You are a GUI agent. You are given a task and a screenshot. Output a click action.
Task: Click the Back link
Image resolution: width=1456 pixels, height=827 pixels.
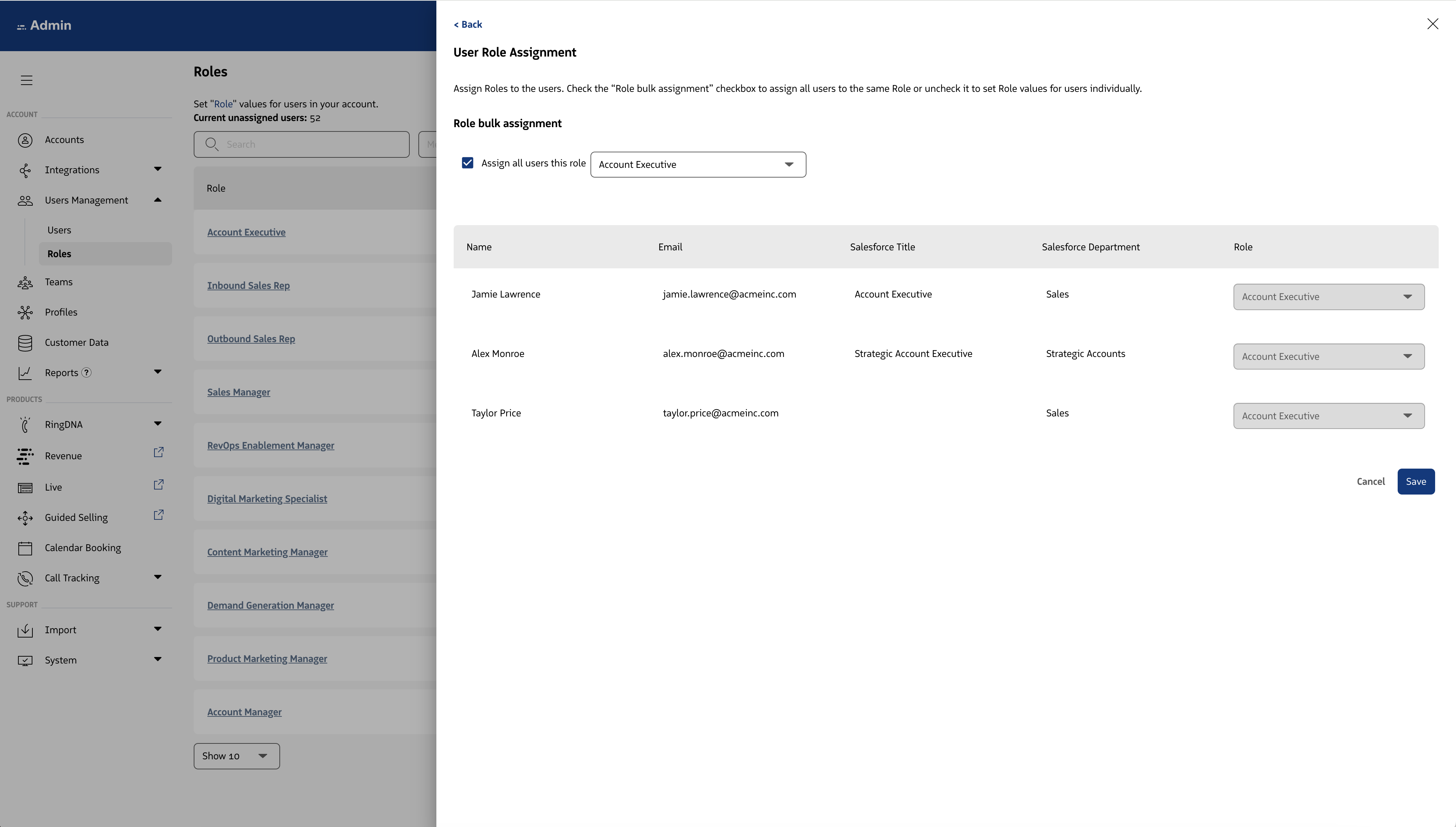pyautogui.click(x=468, y=24)
